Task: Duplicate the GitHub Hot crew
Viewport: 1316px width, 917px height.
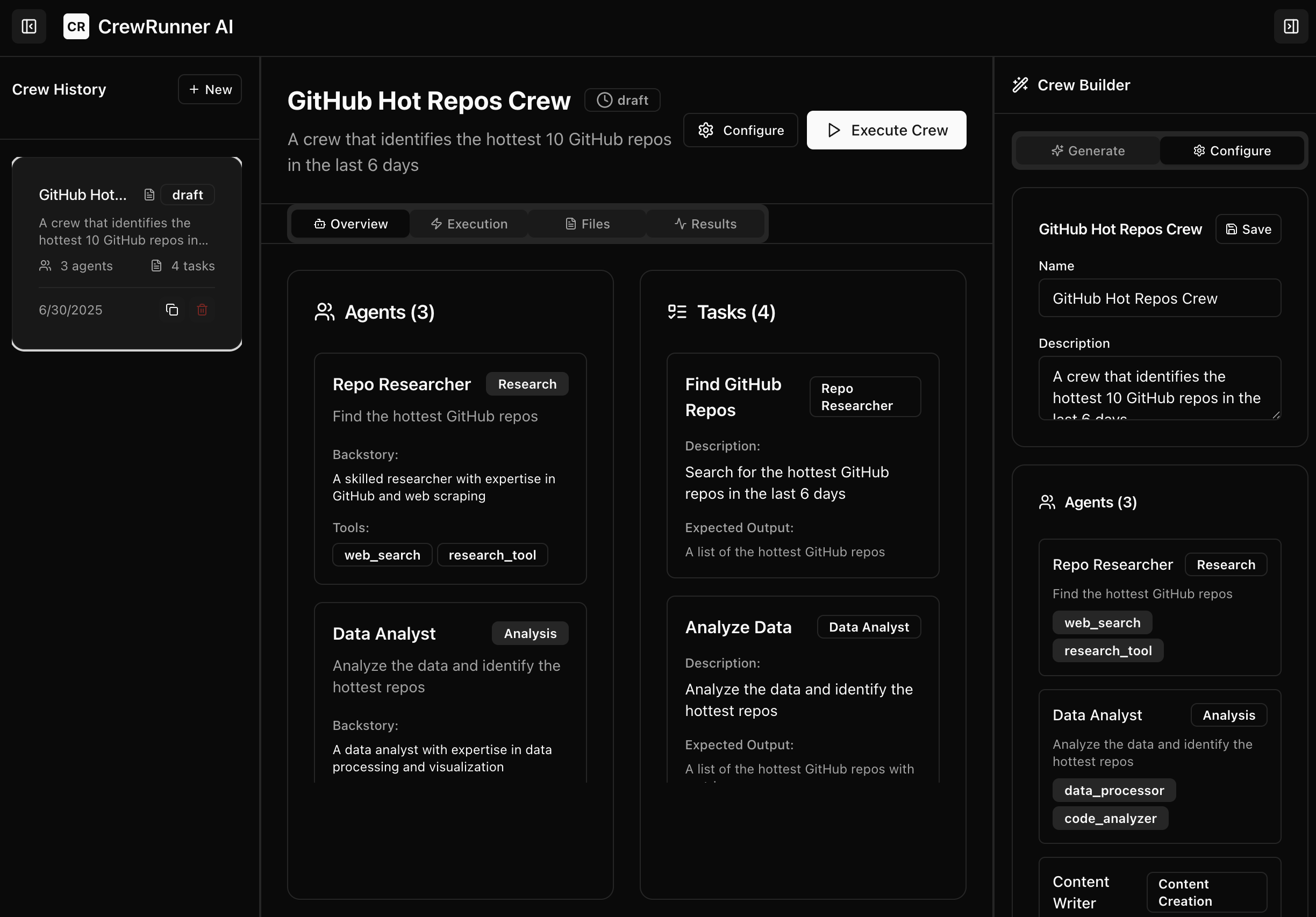Action: 172,310
